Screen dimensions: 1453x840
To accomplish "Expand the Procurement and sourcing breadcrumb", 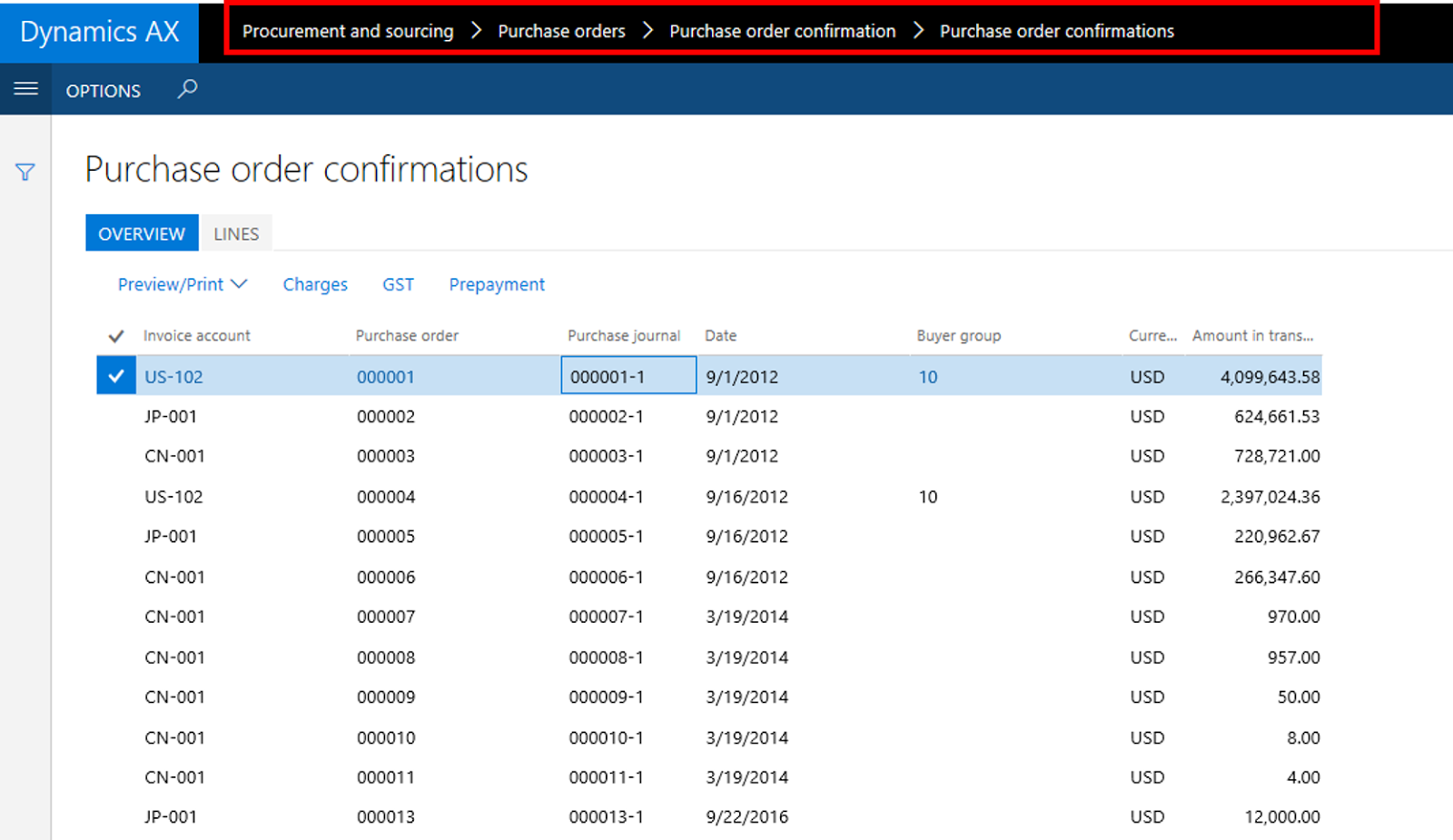I will click(x=348, y=31).
